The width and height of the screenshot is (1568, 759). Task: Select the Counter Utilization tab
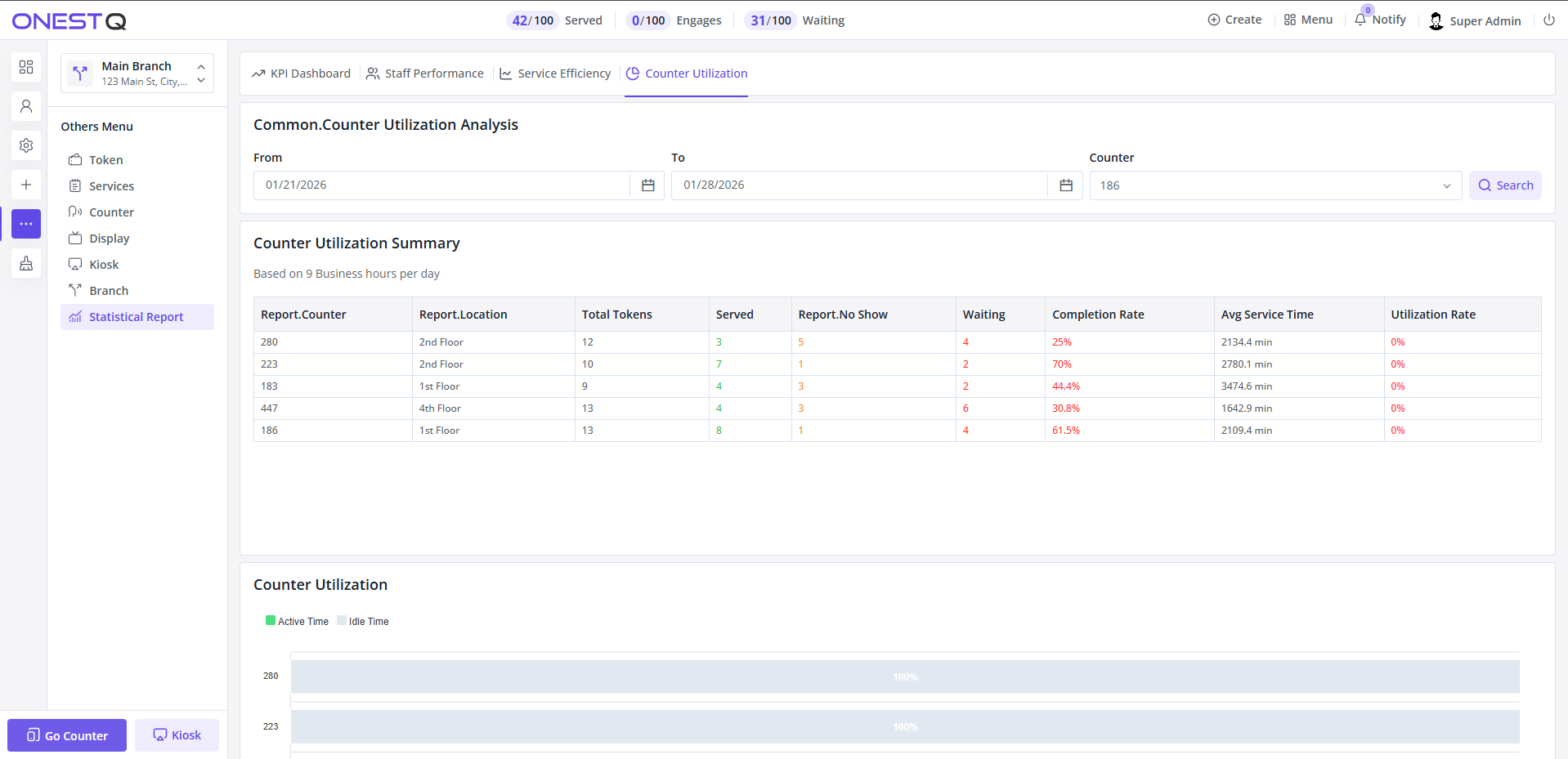(687, 74)
